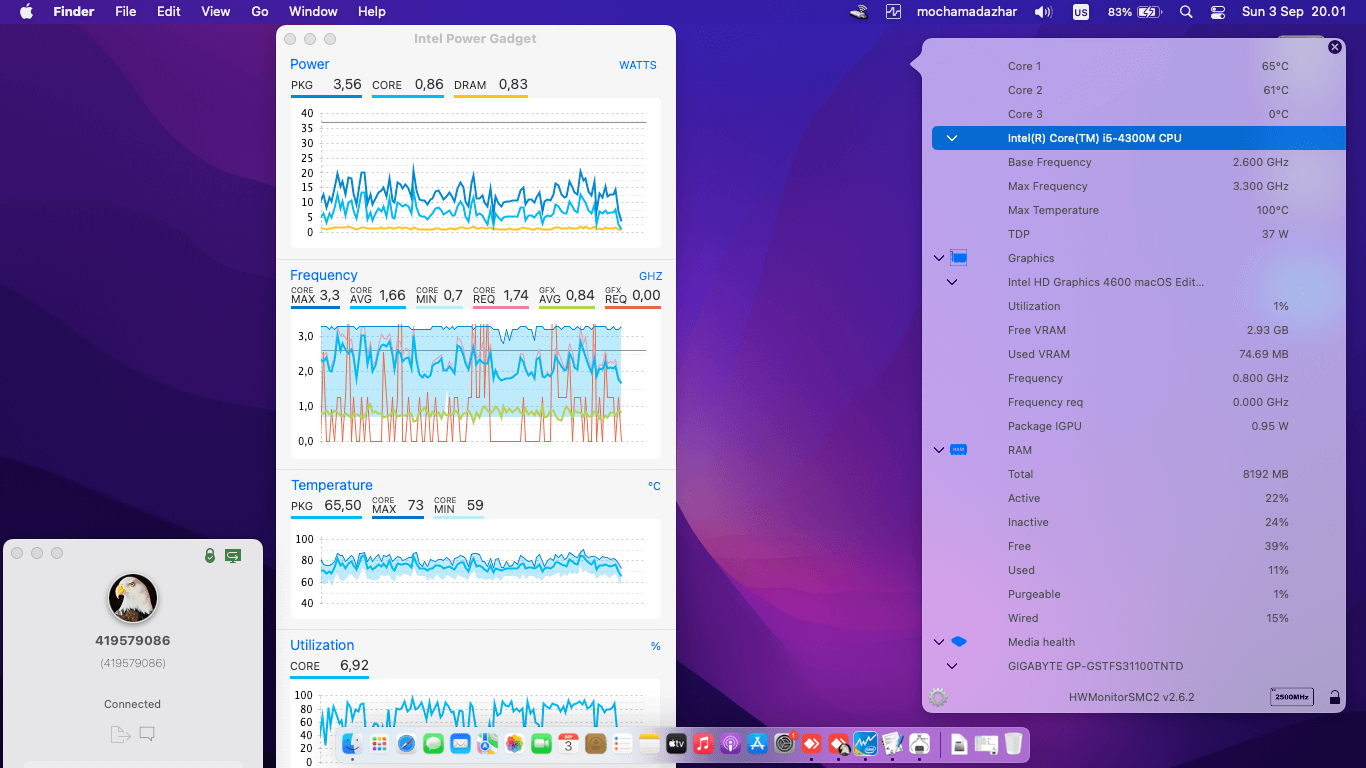Open the Window menu

tap(313, 12)
